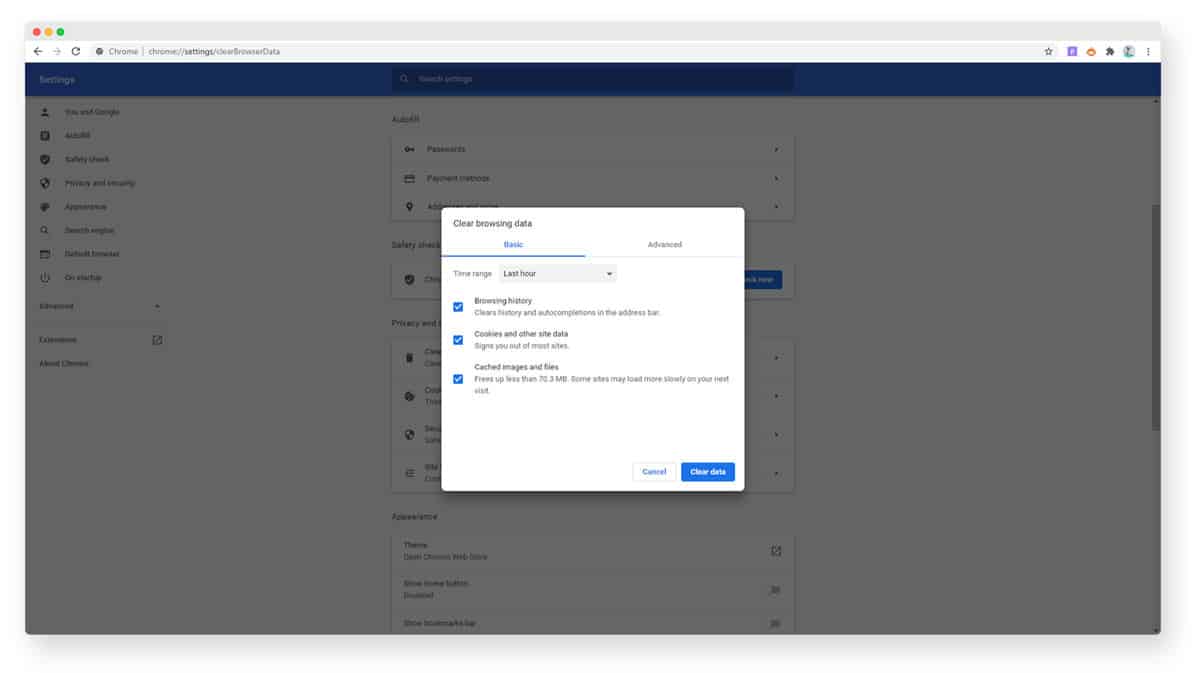Click the chevron on the globe-shield Privacy row
Image resolution: width=1200 pixels, height=673 pixels.
point(777,435)
